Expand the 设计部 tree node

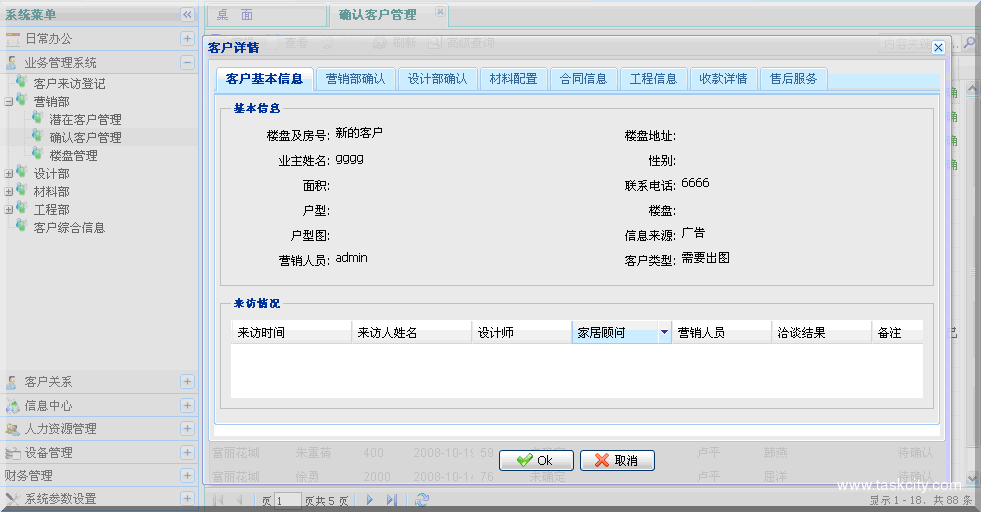click(9, 174)
